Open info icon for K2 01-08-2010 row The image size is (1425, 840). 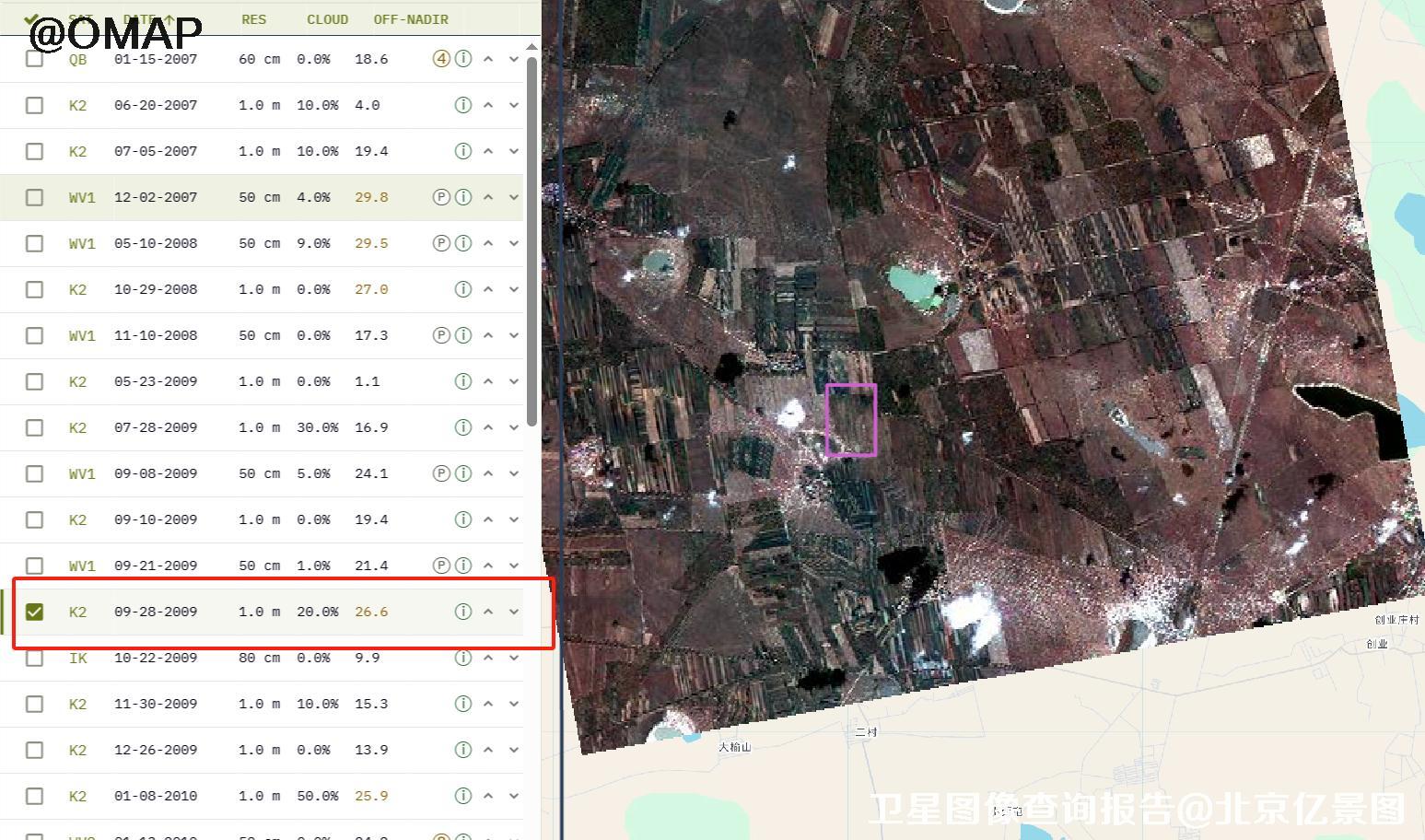click(x=463, y=796)
